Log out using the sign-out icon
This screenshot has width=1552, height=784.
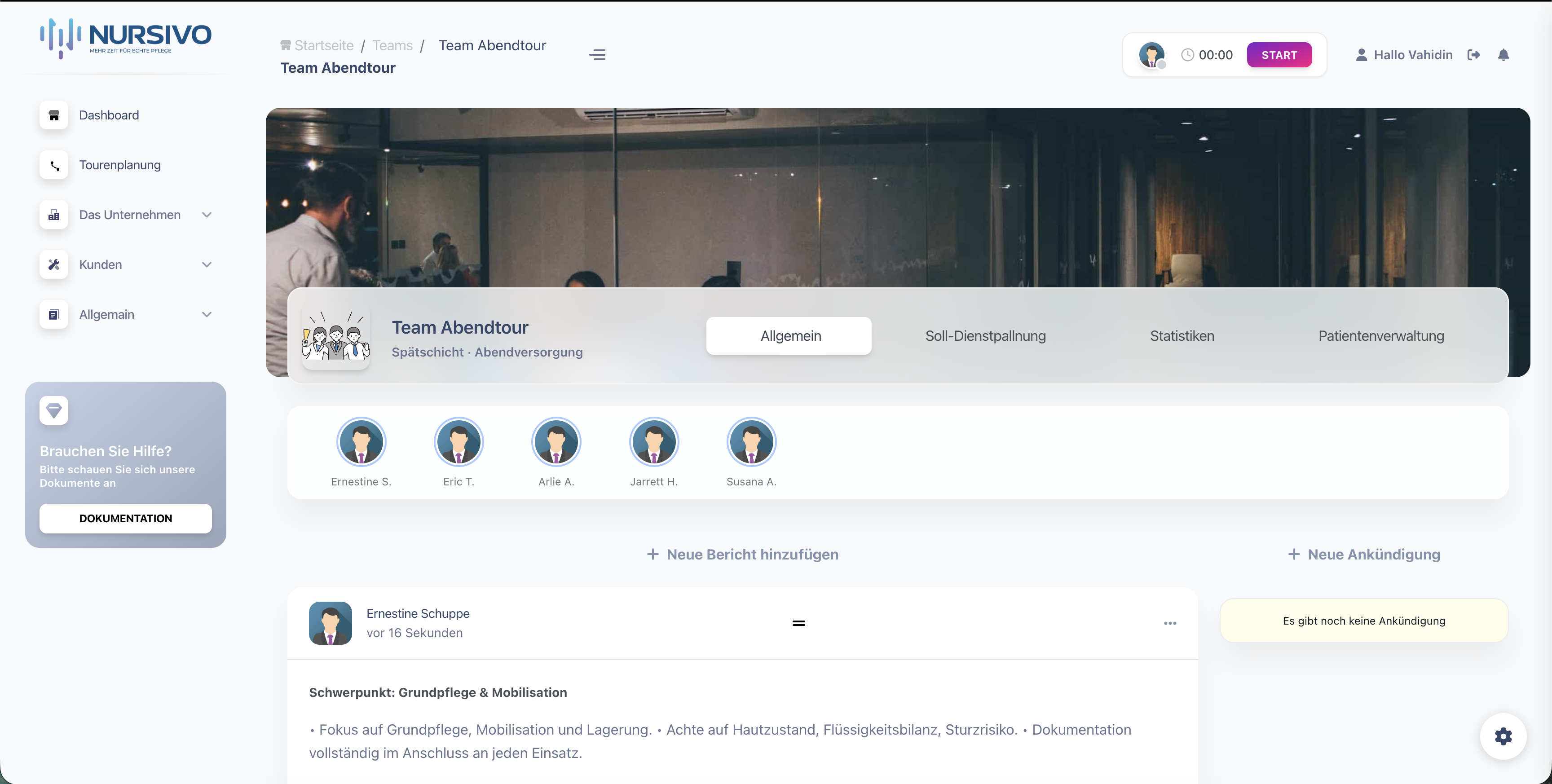(x=1475, y=54)
